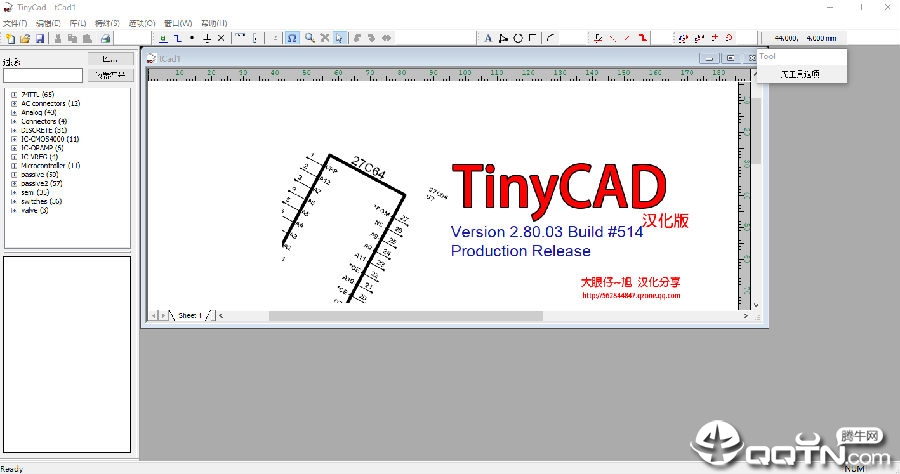This screenshot has height=474, width=900.
Task: Open the 选项(O) Options menu
Action: pyautogui.click(x=142, y=23)
